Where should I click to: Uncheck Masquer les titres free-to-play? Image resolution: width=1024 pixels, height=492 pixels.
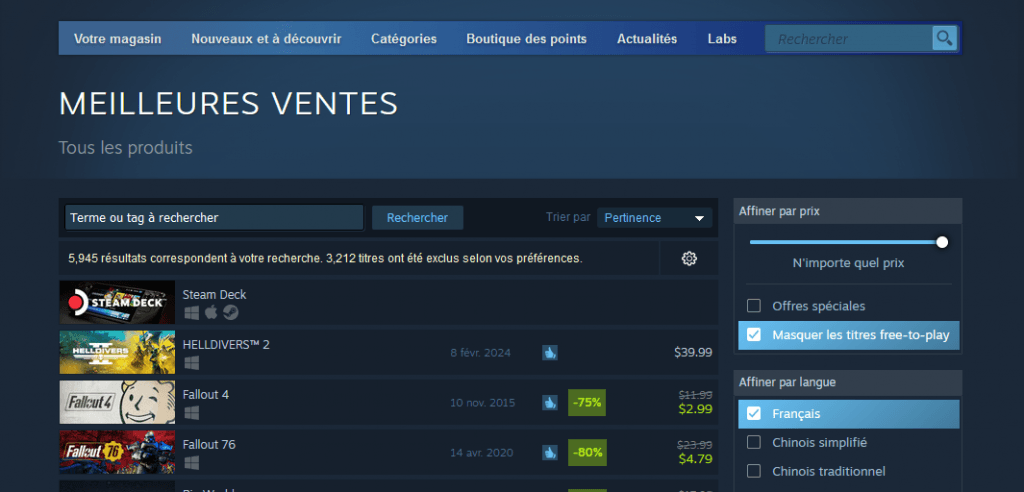(754, 335)
